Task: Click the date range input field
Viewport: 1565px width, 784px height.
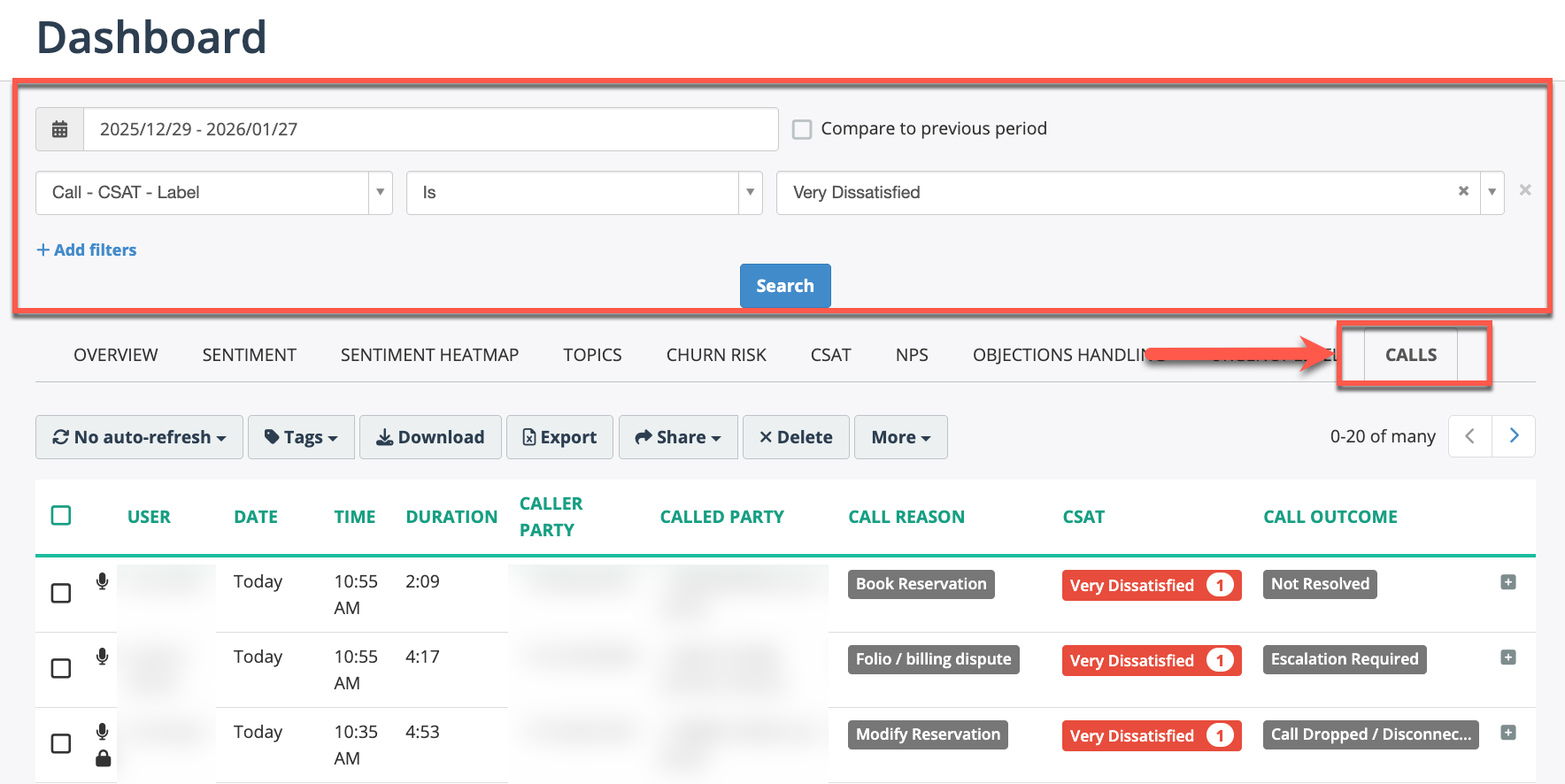Action: tap(430, 129)
